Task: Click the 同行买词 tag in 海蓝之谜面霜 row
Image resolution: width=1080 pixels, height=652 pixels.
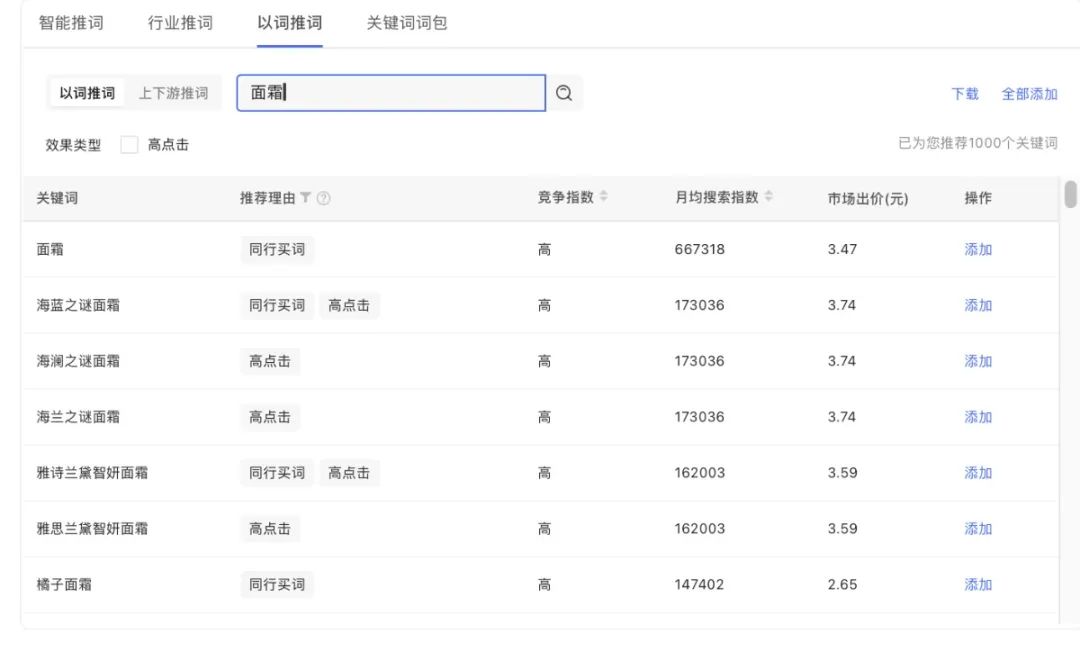Action: click(277, 305)
